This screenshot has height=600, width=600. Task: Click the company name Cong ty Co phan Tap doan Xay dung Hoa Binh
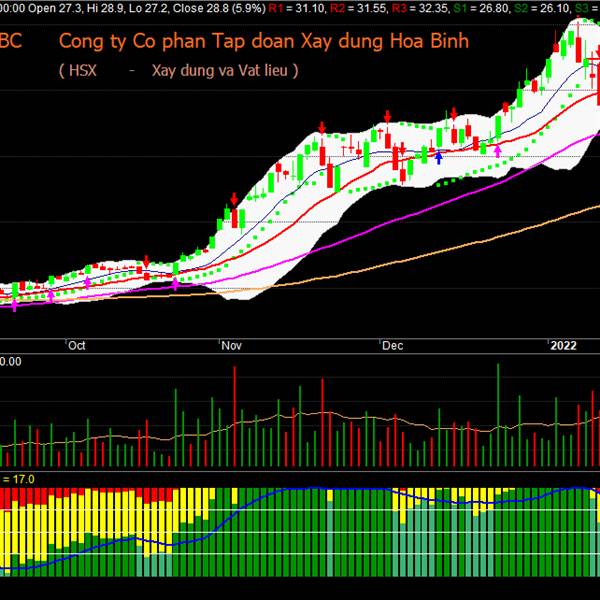264,41
